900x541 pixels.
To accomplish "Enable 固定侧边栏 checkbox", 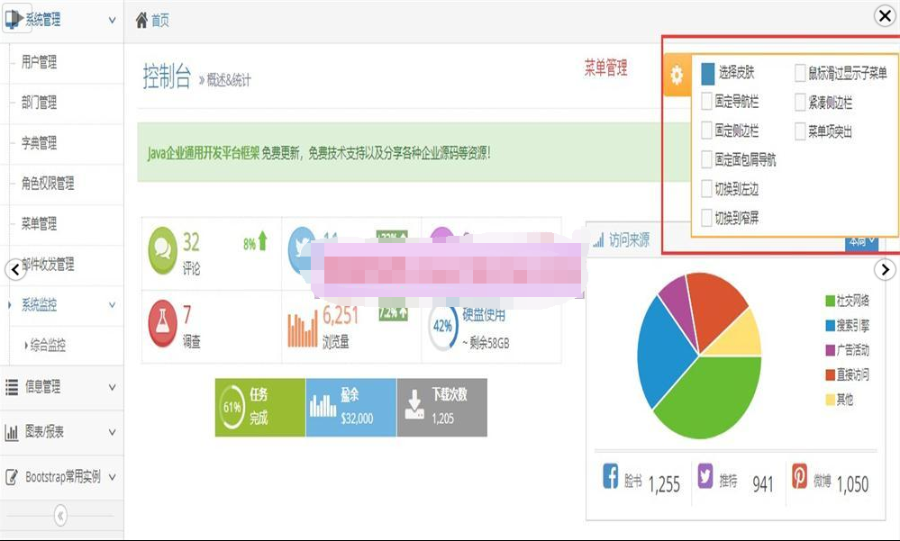I will click(x=707, y=130).
